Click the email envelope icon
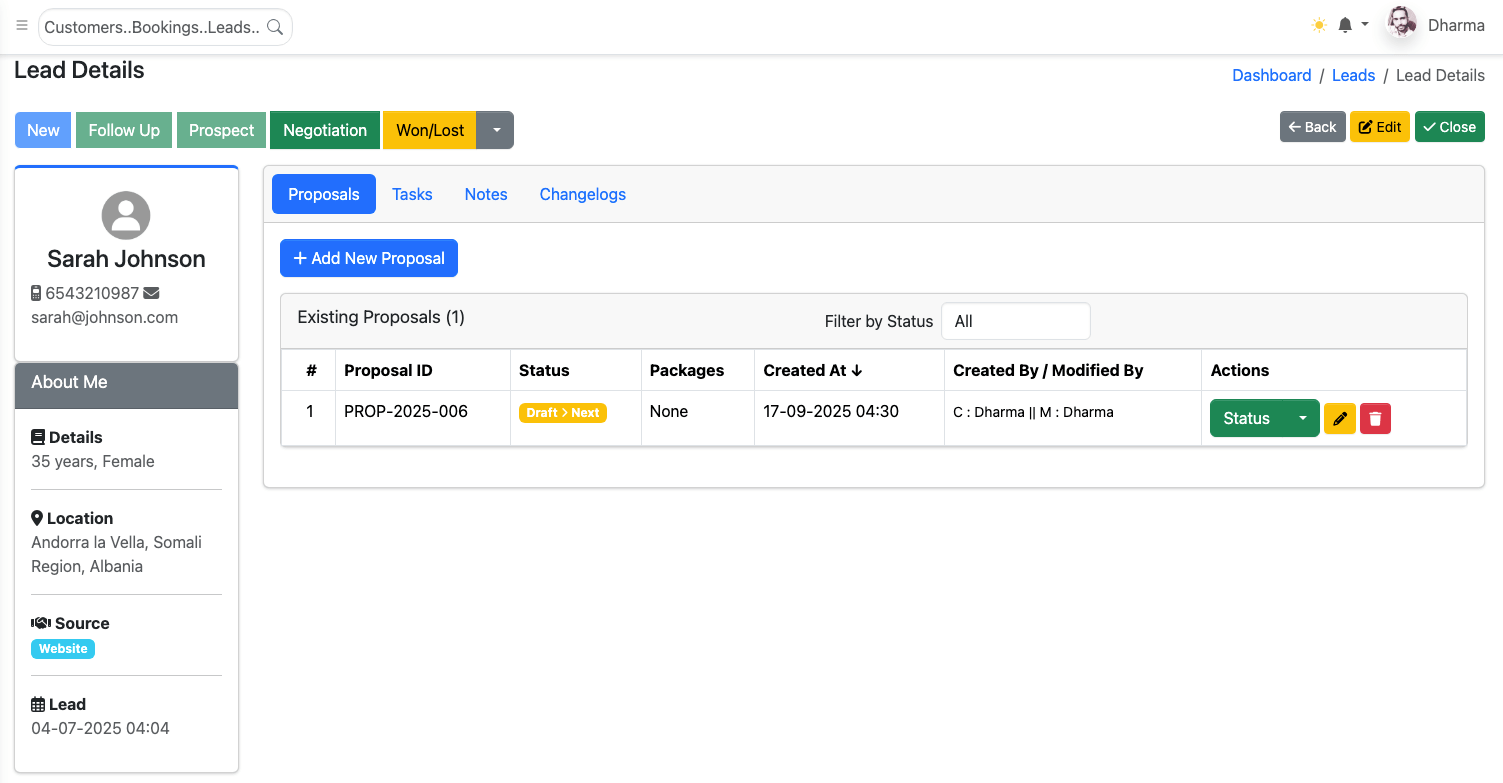1503x783 pixels. 151,293
